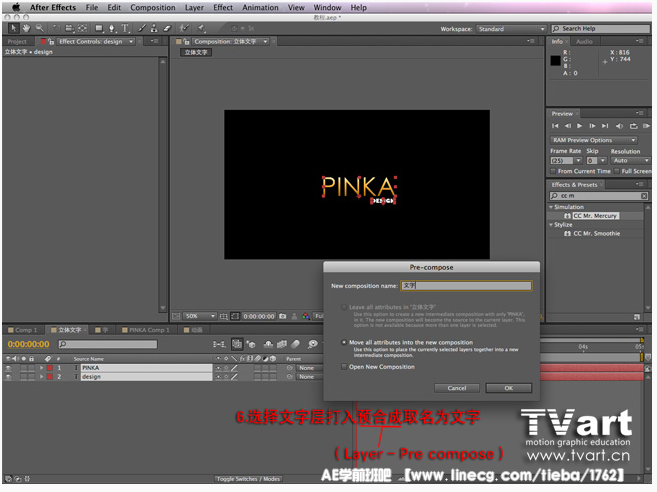657x492 pixels.
Task: Step to next frame in Preview
Action: 592,126
